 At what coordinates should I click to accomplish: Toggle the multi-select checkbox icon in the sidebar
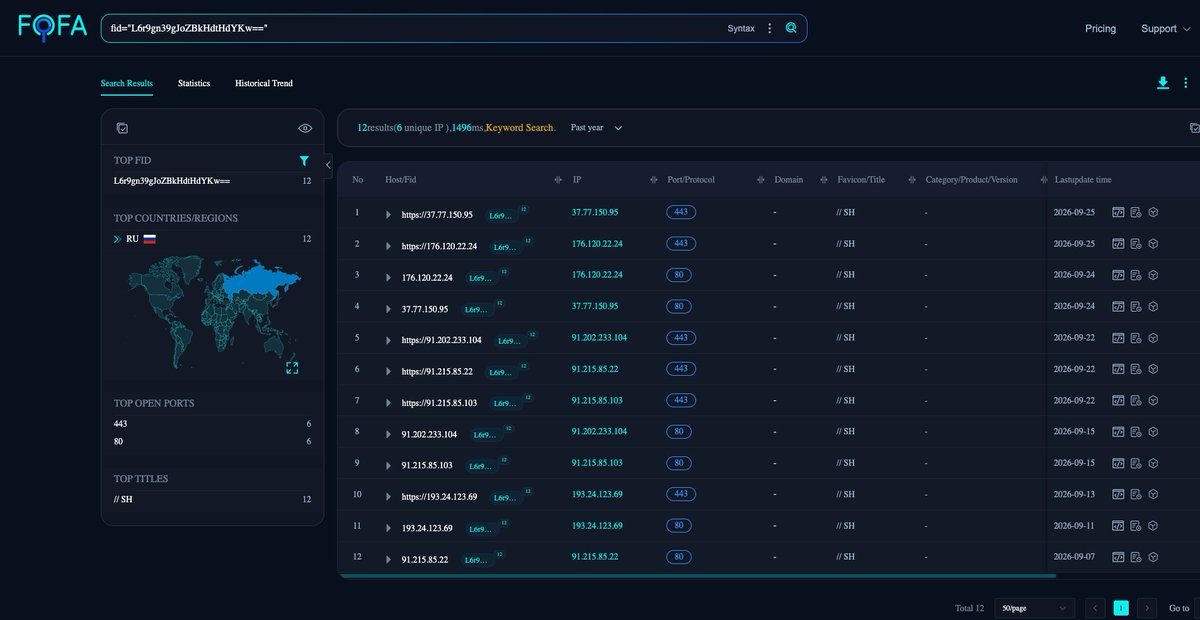tap(122, 128)
